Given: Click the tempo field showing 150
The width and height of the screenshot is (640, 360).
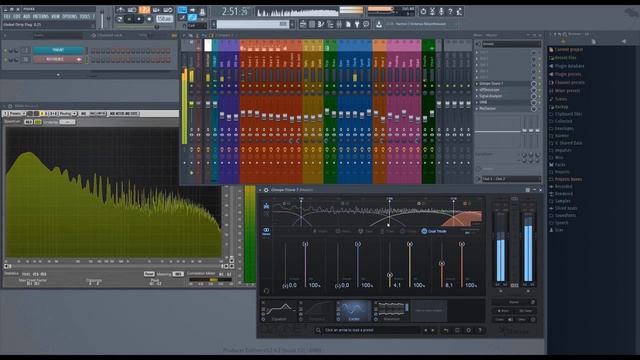Looking at the screenshot, I should (x=164, y=19).
